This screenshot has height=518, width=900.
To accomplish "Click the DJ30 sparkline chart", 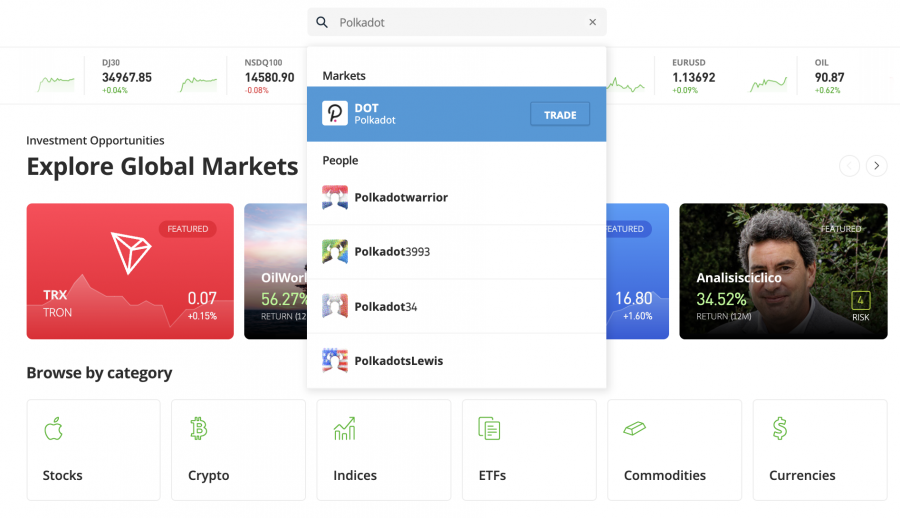I will (199, 84).
